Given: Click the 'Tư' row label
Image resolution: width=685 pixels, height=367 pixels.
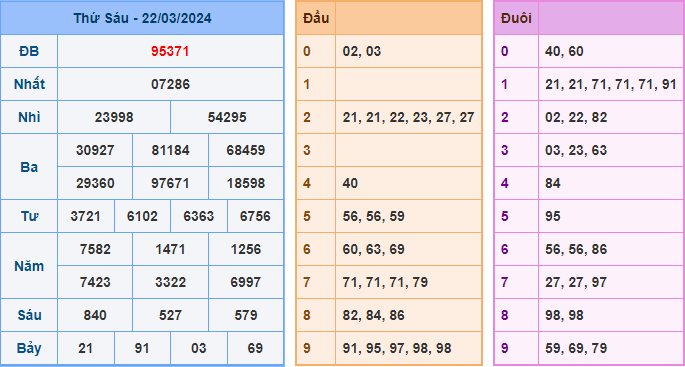Looking at the screenshot, I should click(x=29, y=216).
